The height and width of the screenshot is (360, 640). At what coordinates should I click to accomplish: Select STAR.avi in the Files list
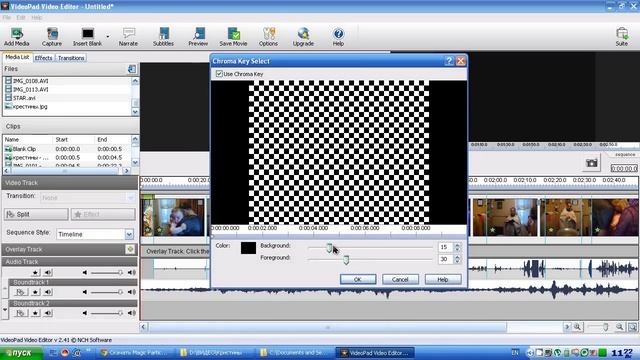(x=24, y=98)
